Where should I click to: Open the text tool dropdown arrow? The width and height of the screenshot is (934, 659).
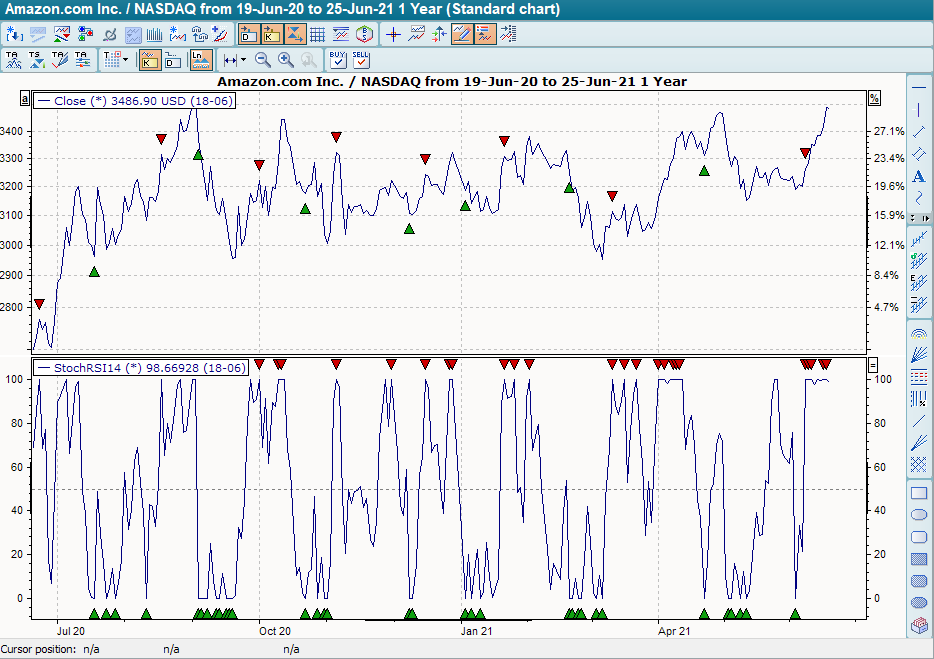point(123,59)
